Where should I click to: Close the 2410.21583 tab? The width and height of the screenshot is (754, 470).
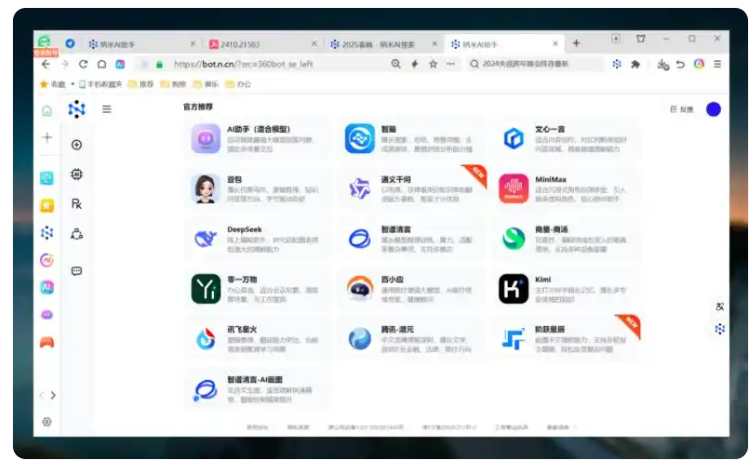click(314, 44)
